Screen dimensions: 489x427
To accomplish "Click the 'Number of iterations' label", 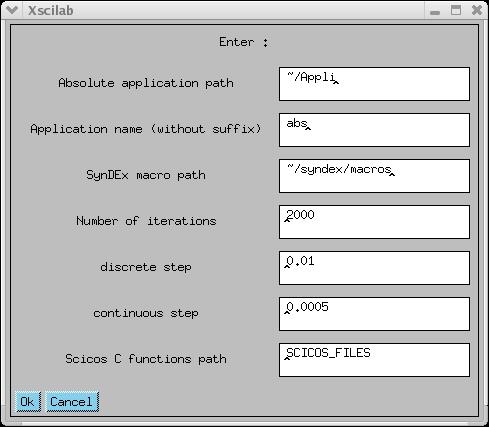I will tap(146, 221).
